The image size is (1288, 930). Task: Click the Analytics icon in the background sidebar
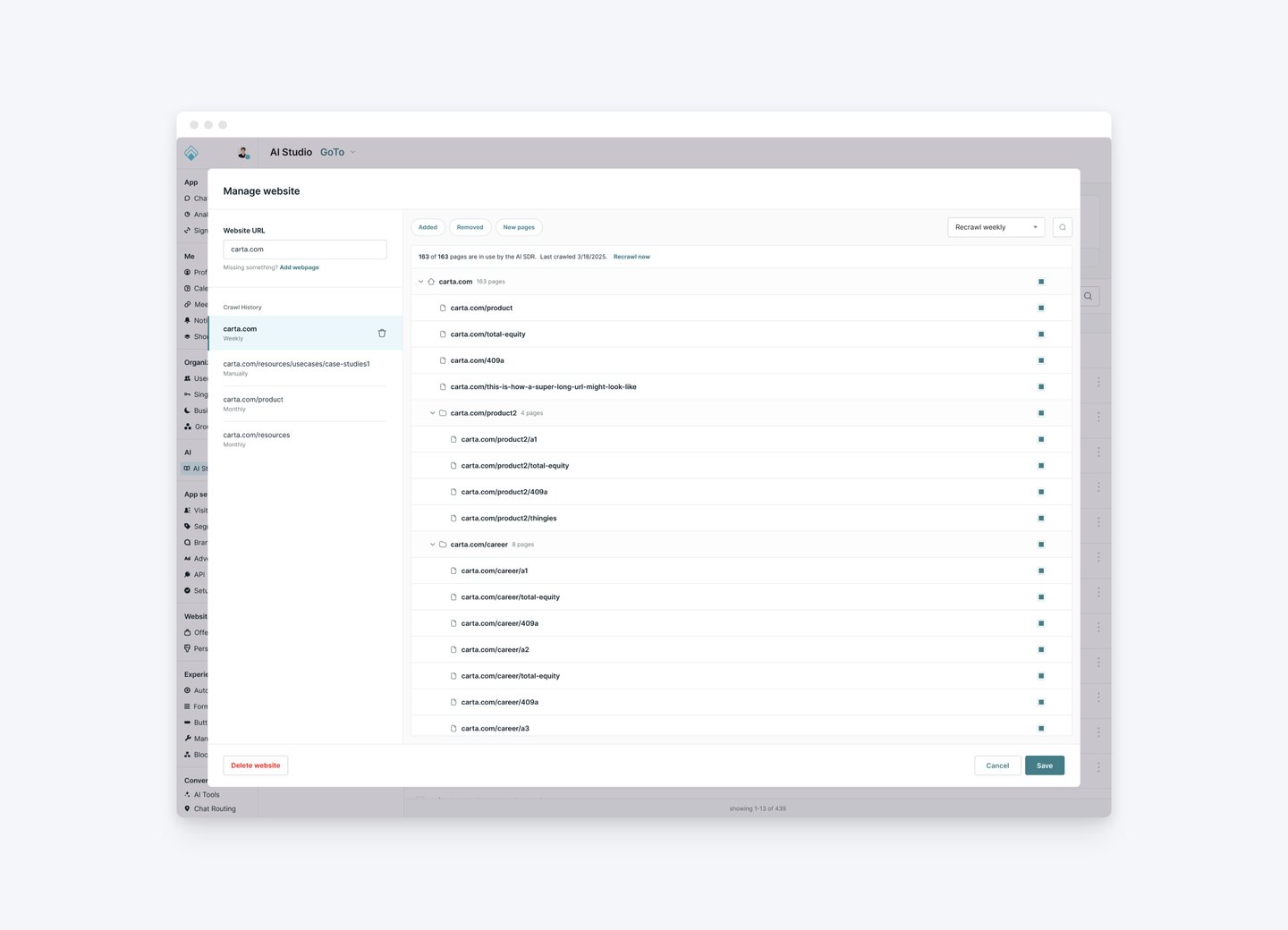[x=188, y=215]
